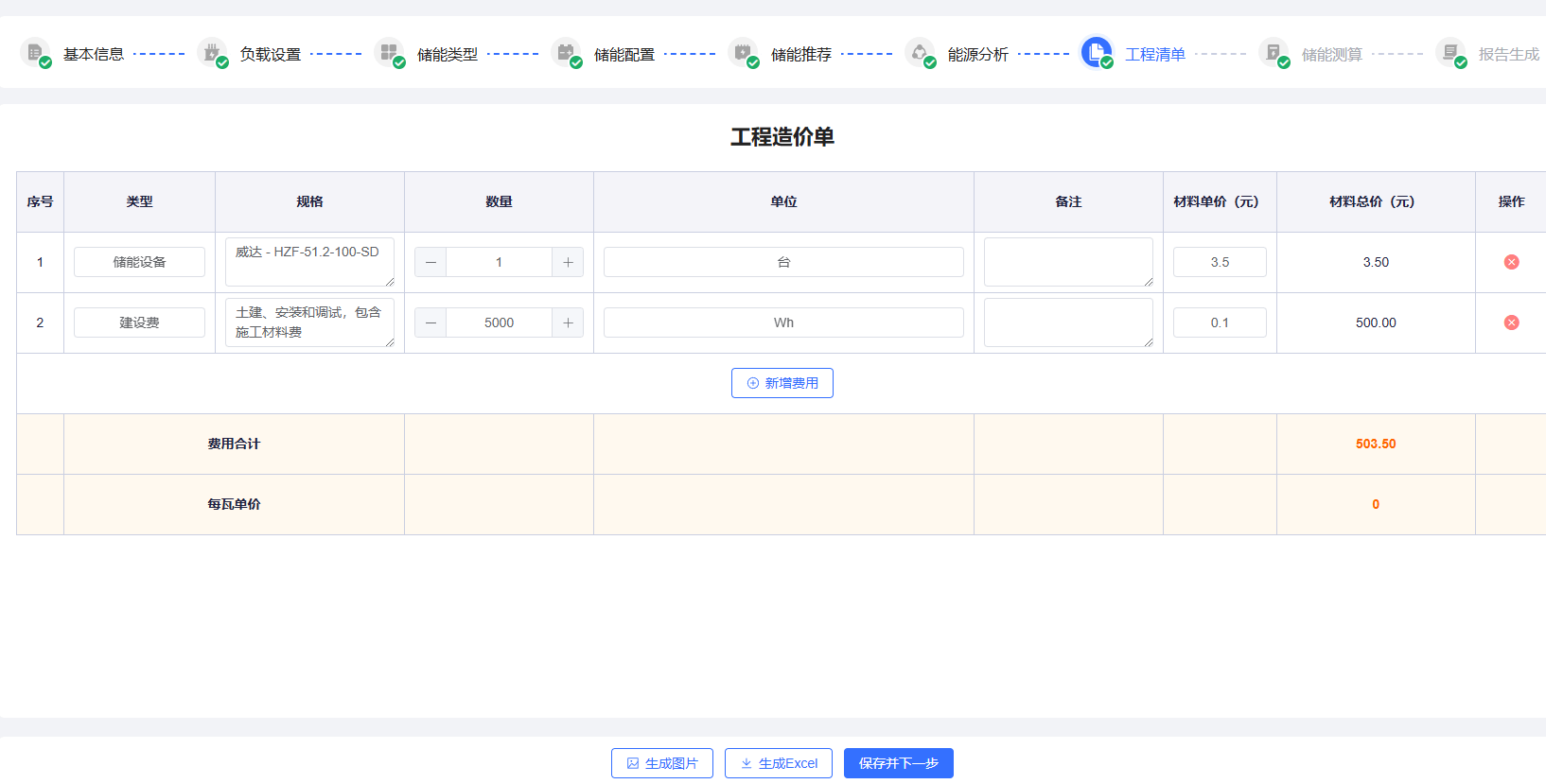
Task: Click the 负载设置 step icon
Action: click(x=212, y=53)
